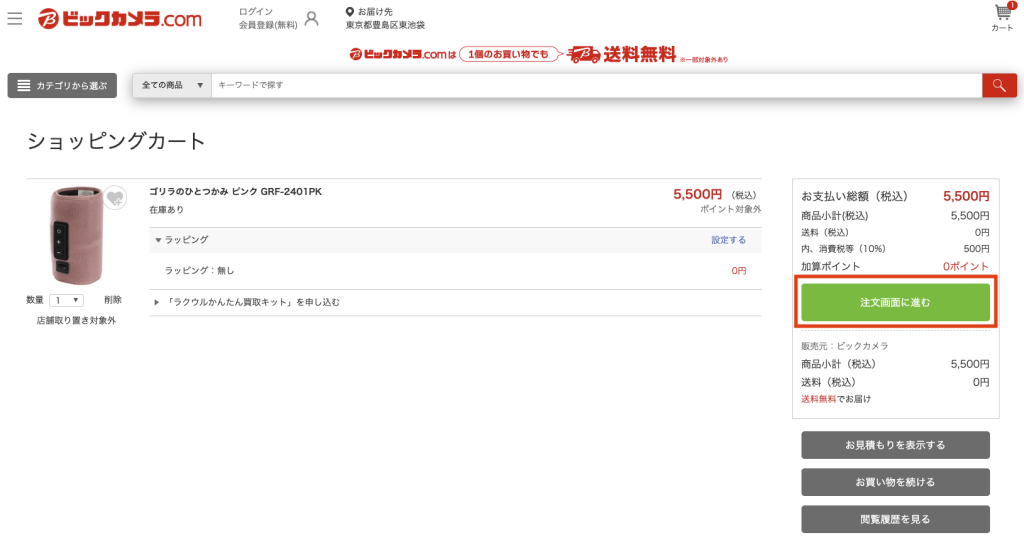The image size is (1024, 540).
Task: Add item to favorites with heart icon
Action: (115, 197)
